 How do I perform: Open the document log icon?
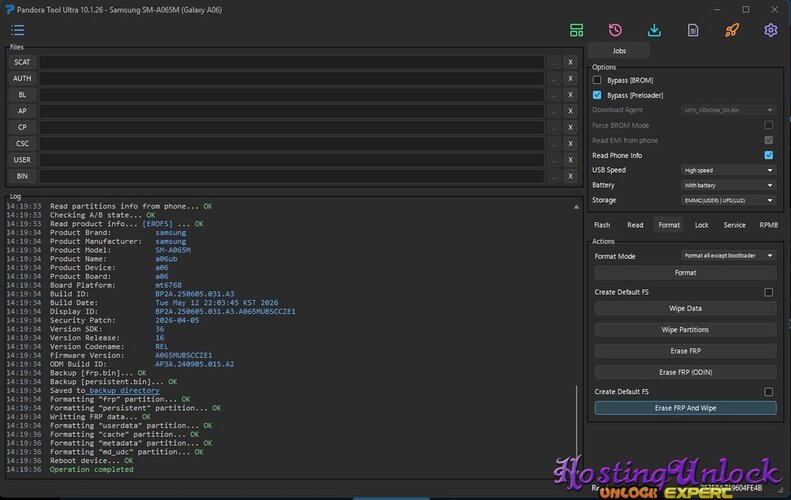[693, 30]
